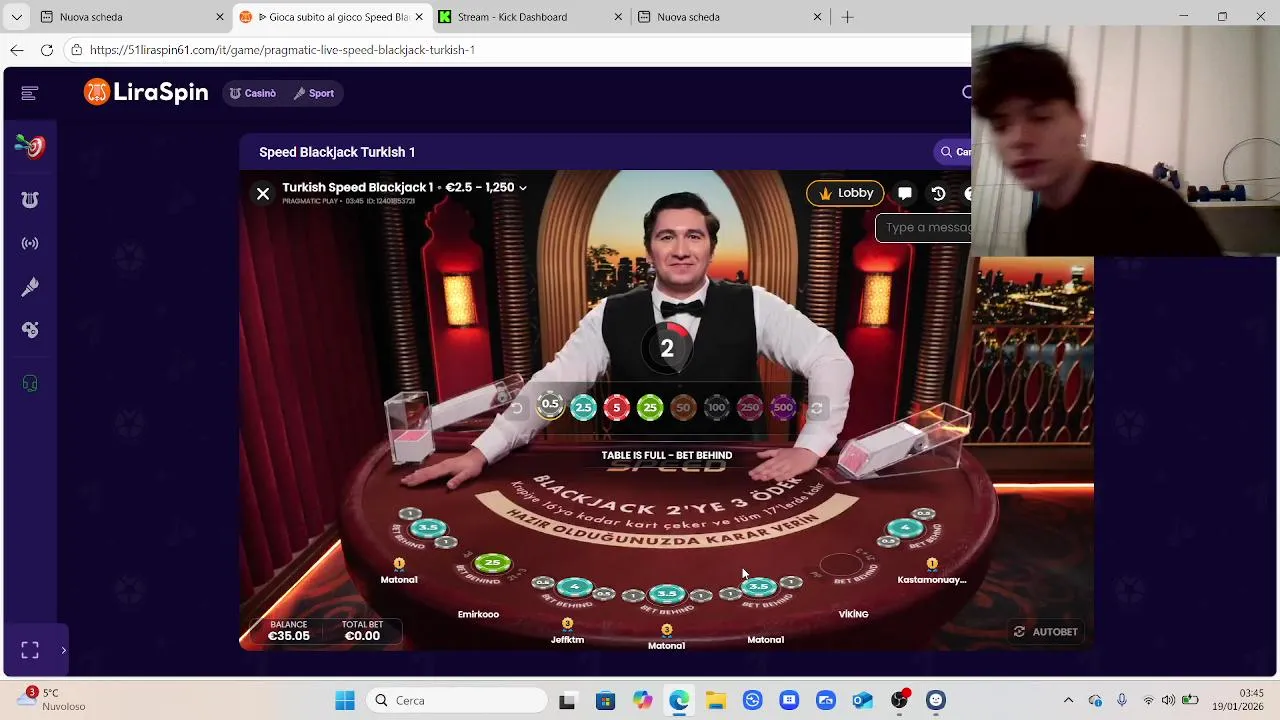Bet behind on Jeffktm's seat
The height and width of the screenshot is (720, 1280).
[x=574, y=587]
